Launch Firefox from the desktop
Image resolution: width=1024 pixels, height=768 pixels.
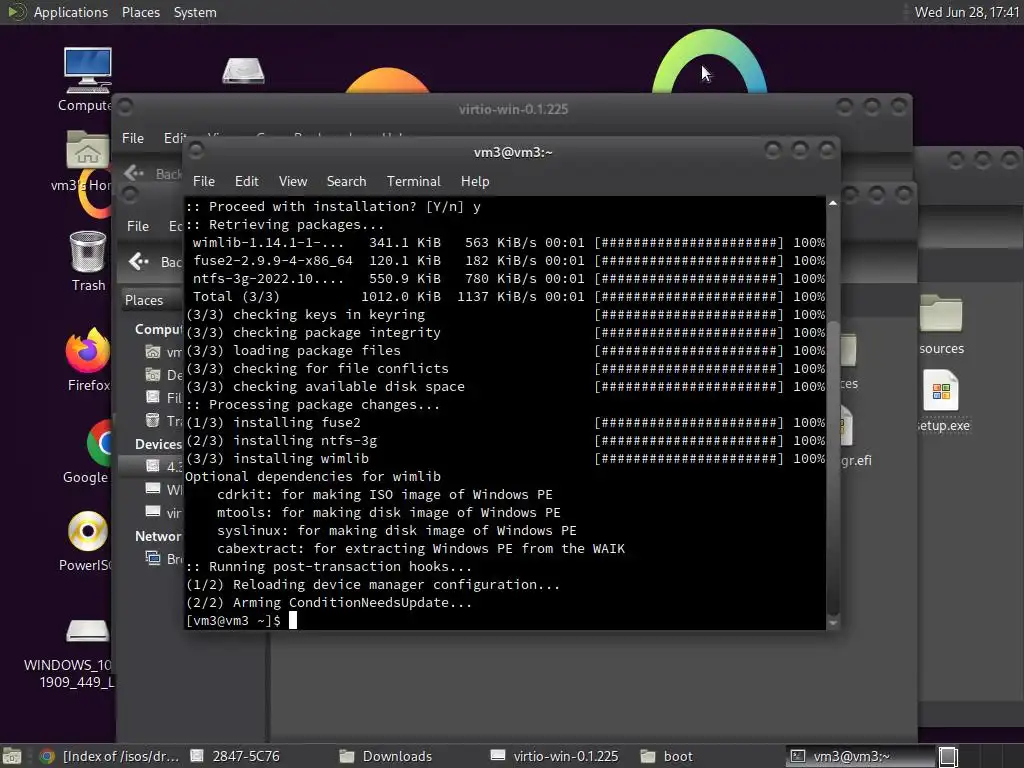coord(88,351)
